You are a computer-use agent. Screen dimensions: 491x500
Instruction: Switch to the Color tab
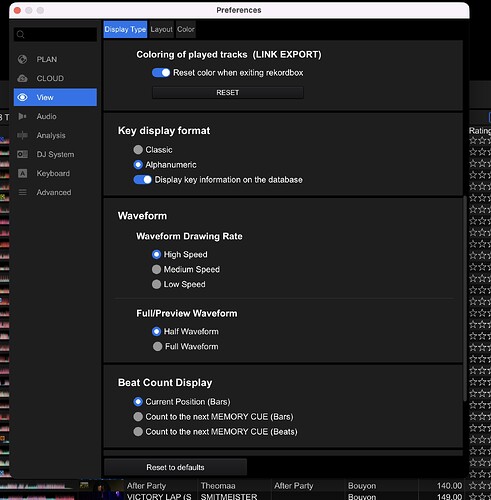tap(186, 29)
